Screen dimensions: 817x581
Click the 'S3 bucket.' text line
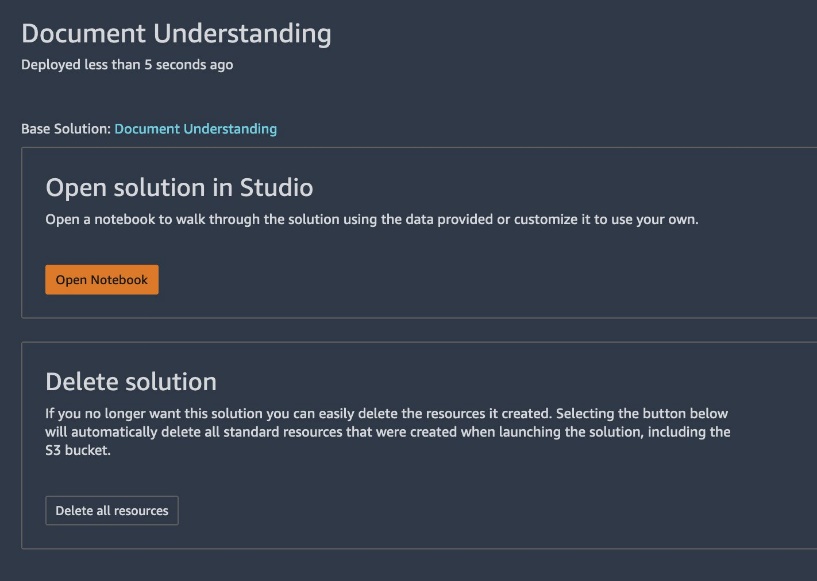[x=78, y=450]
